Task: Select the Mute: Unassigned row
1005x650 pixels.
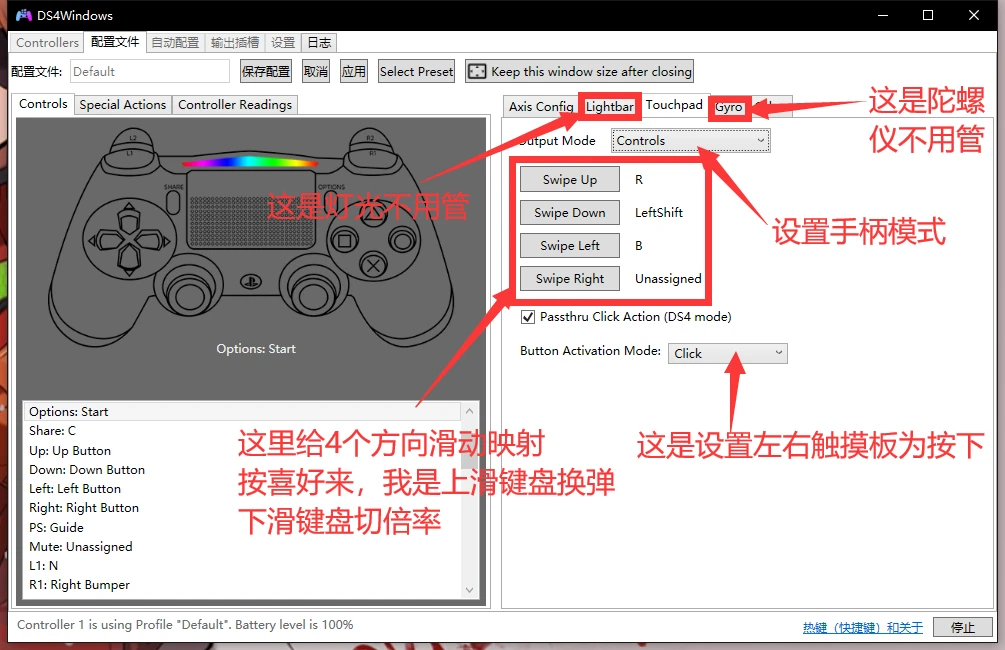Action: (x=242, y=547)
